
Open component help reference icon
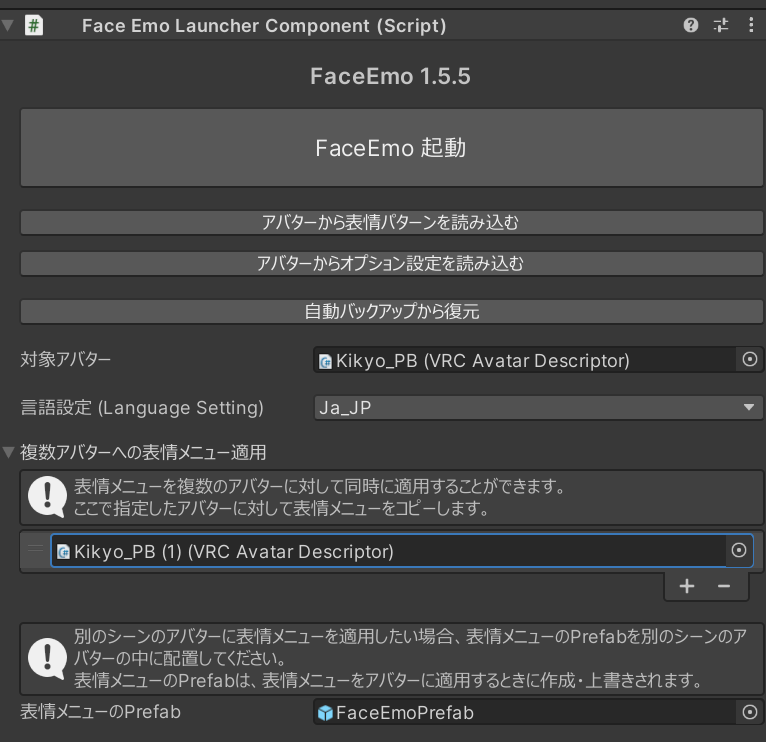coord(690,25)
